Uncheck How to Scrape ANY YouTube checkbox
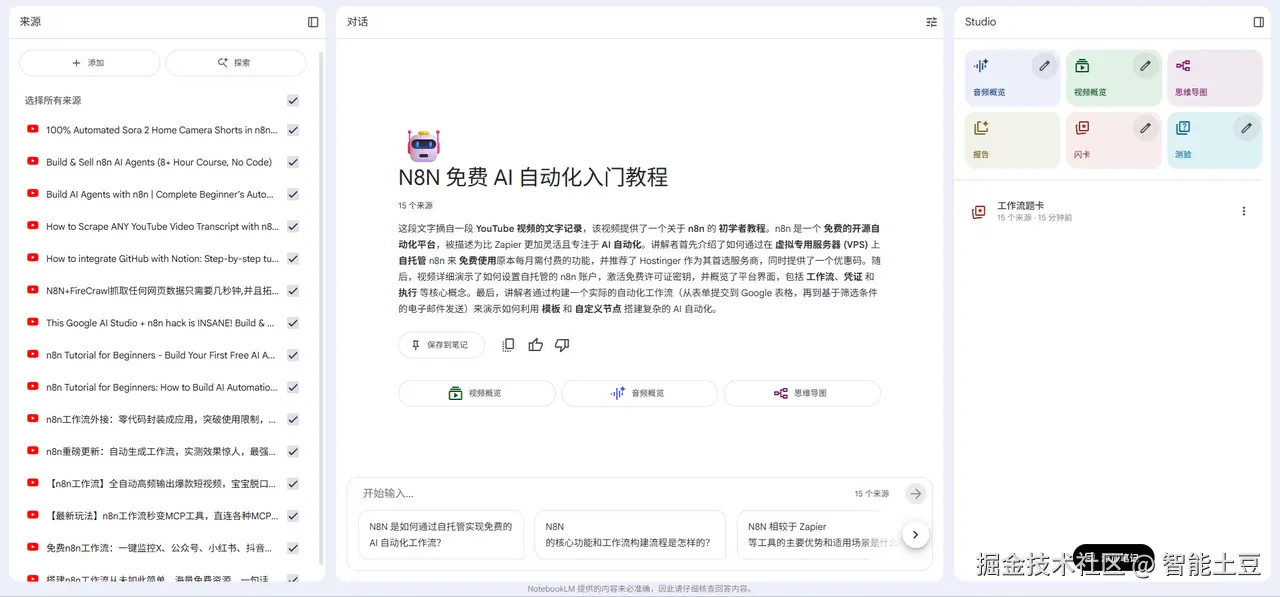Viewport: 1280px width, 597px height. pos(293,226)
